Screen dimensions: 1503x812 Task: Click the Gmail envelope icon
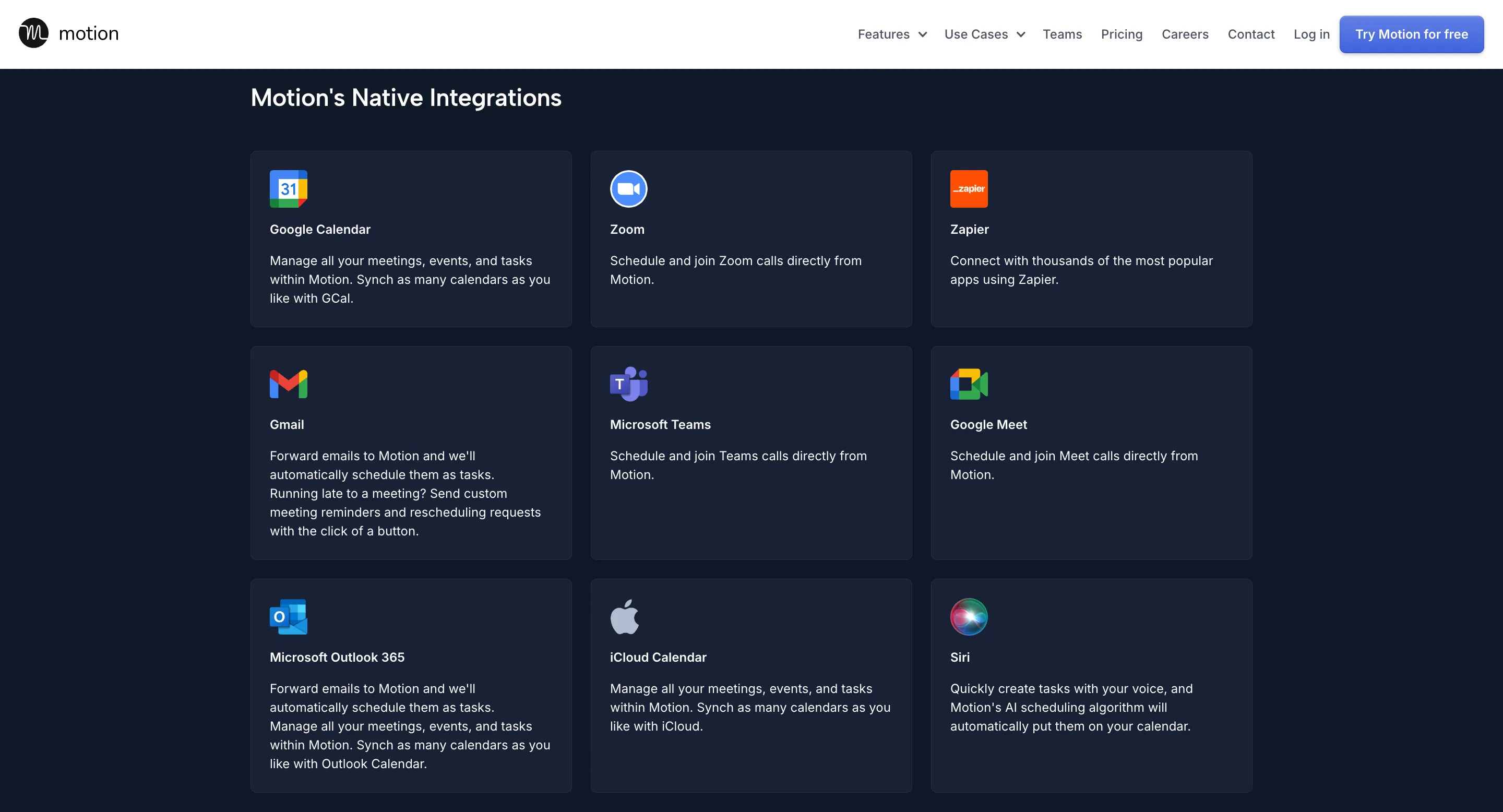[288, 384]
